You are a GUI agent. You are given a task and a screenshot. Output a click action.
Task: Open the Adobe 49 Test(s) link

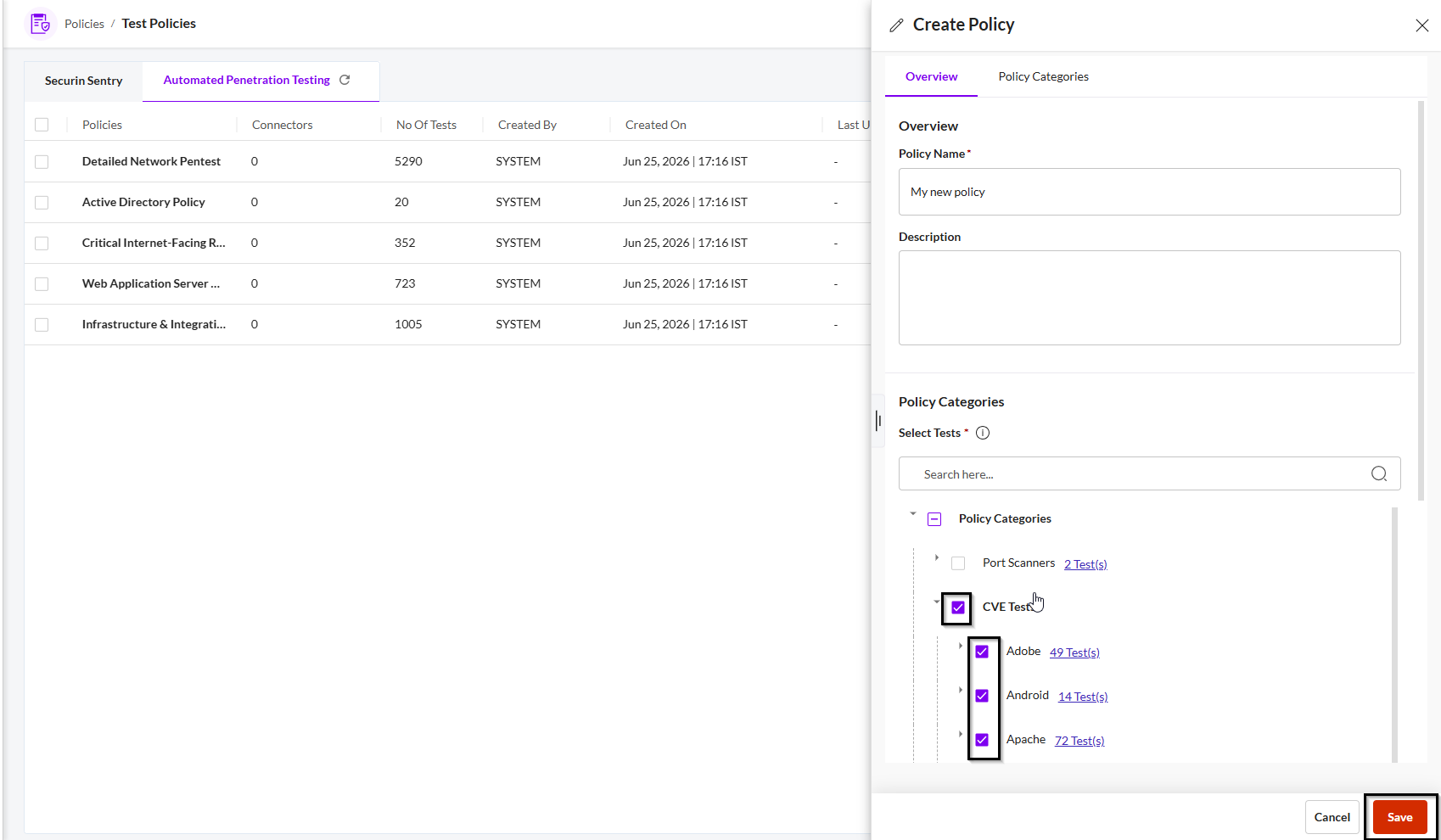click(1074, 652)
